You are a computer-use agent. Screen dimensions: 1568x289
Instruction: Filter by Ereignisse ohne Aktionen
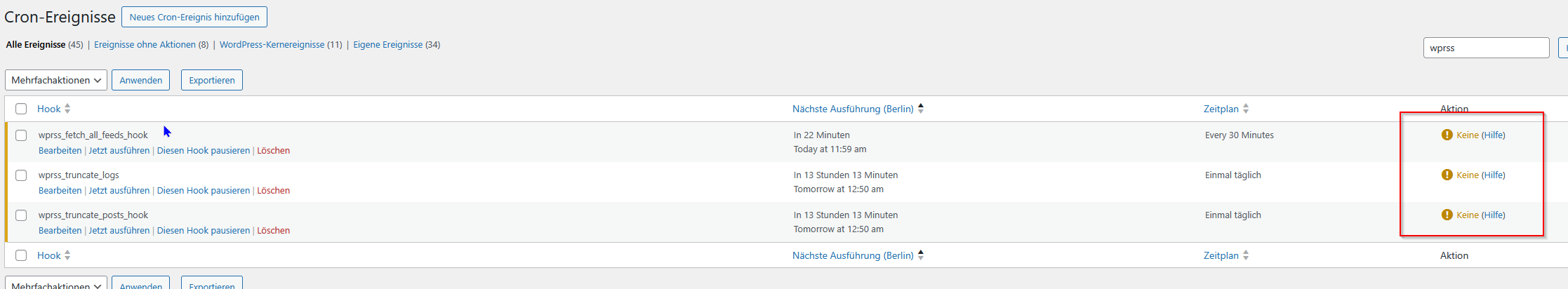tap(145, 45)
